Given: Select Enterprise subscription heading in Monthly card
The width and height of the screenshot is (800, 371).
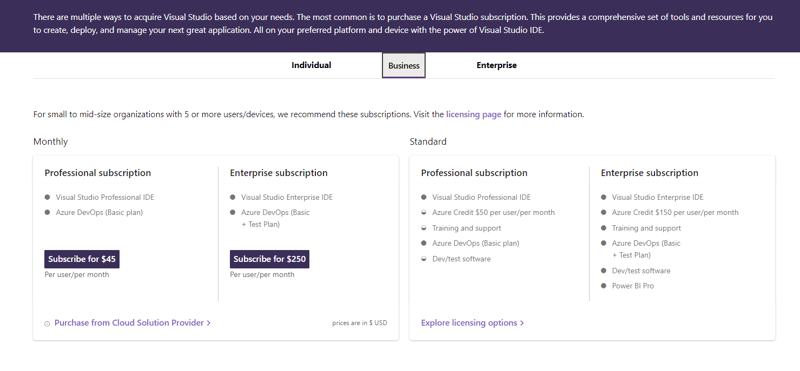Looking at the screenshot, I should coord(279,173).
